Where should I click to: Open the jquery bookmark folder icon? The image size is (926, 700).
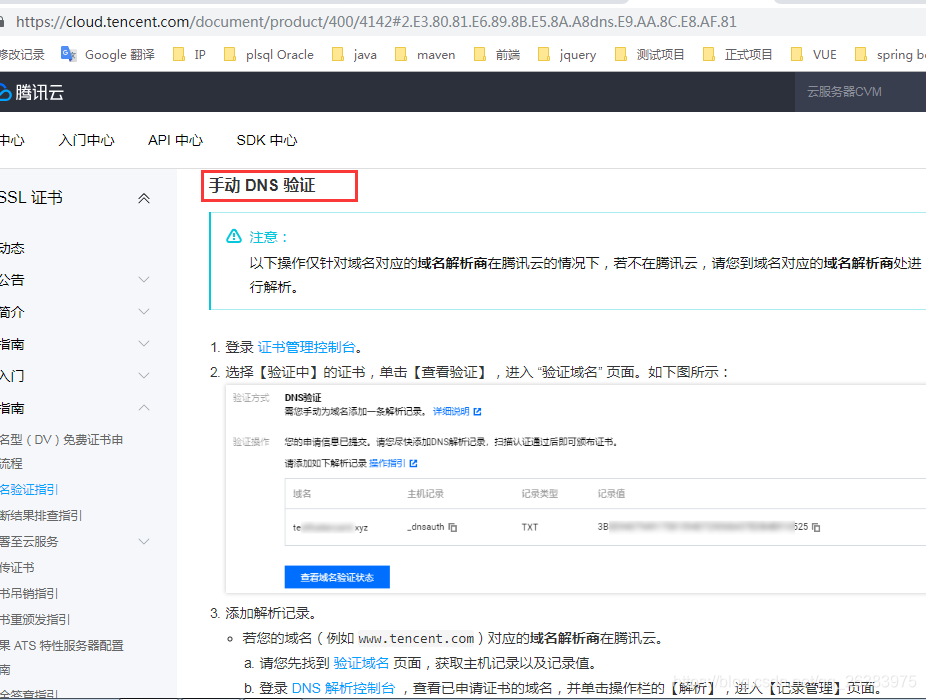(x=544, y=55)
